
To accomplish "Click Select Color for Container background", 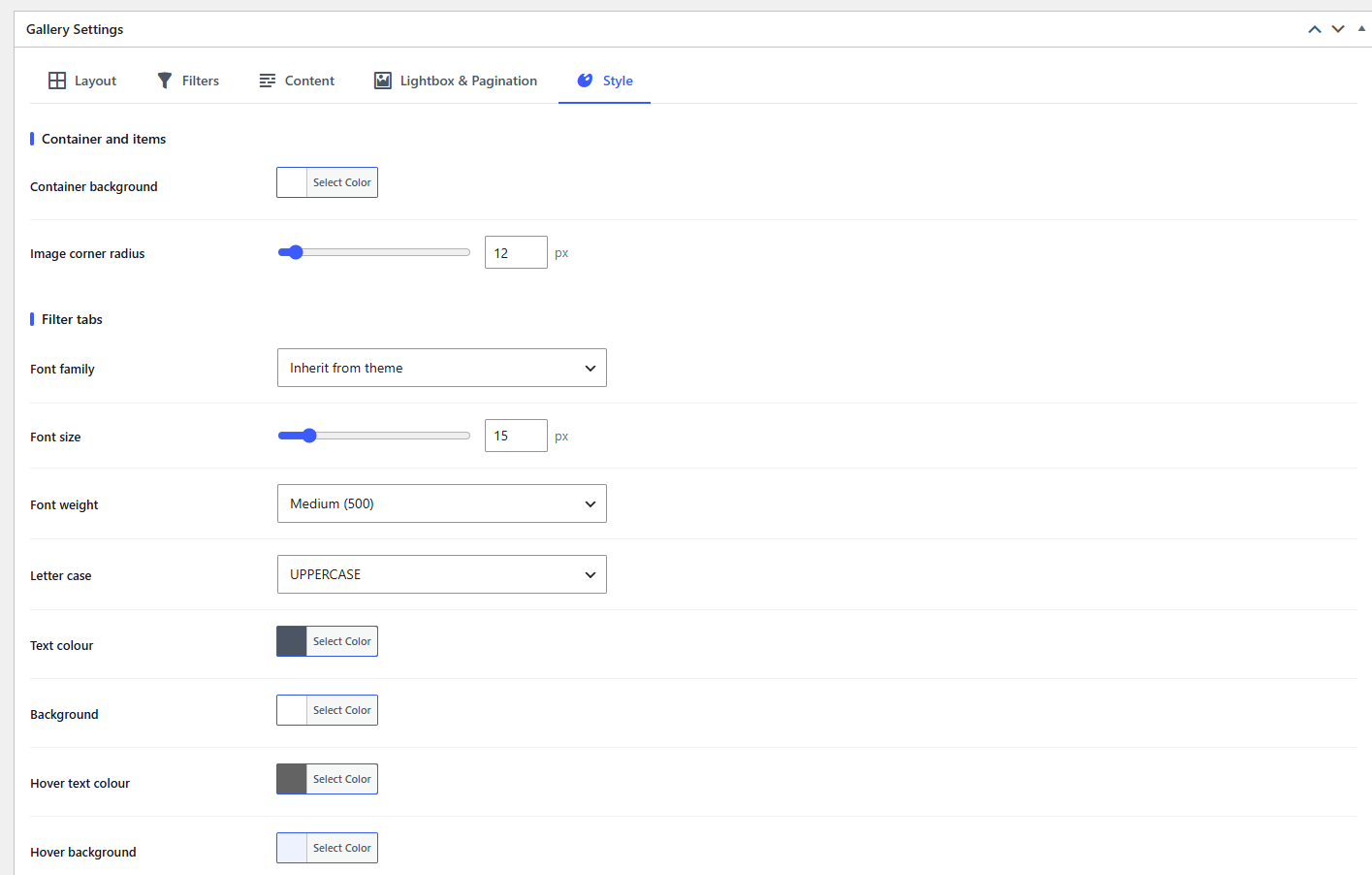I will coord(342,182).
